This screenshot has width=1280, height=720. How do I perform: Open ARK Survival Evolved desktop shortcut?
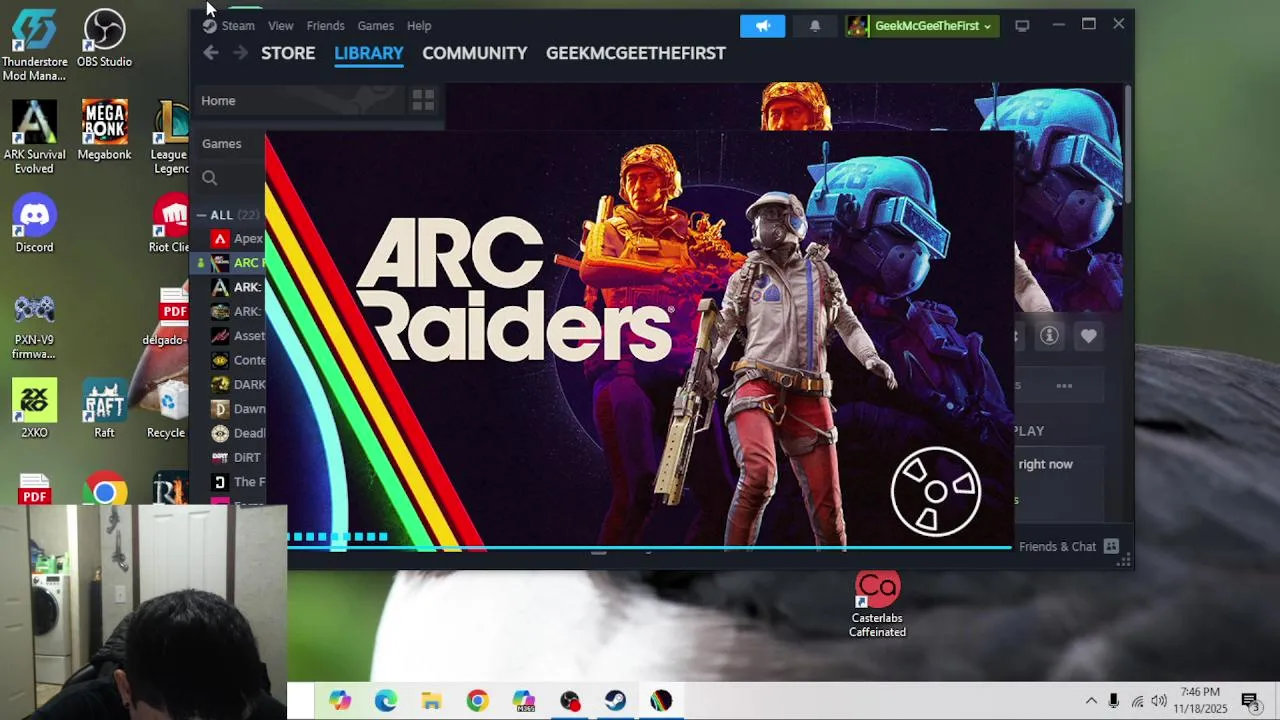point(34,138)
